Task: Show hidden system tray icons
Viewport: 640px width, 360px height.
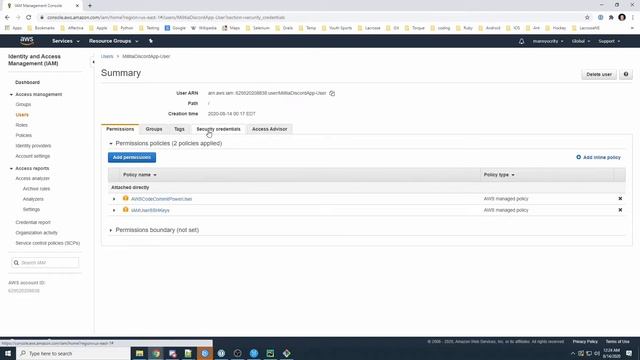Action: (x=573, y=353)
